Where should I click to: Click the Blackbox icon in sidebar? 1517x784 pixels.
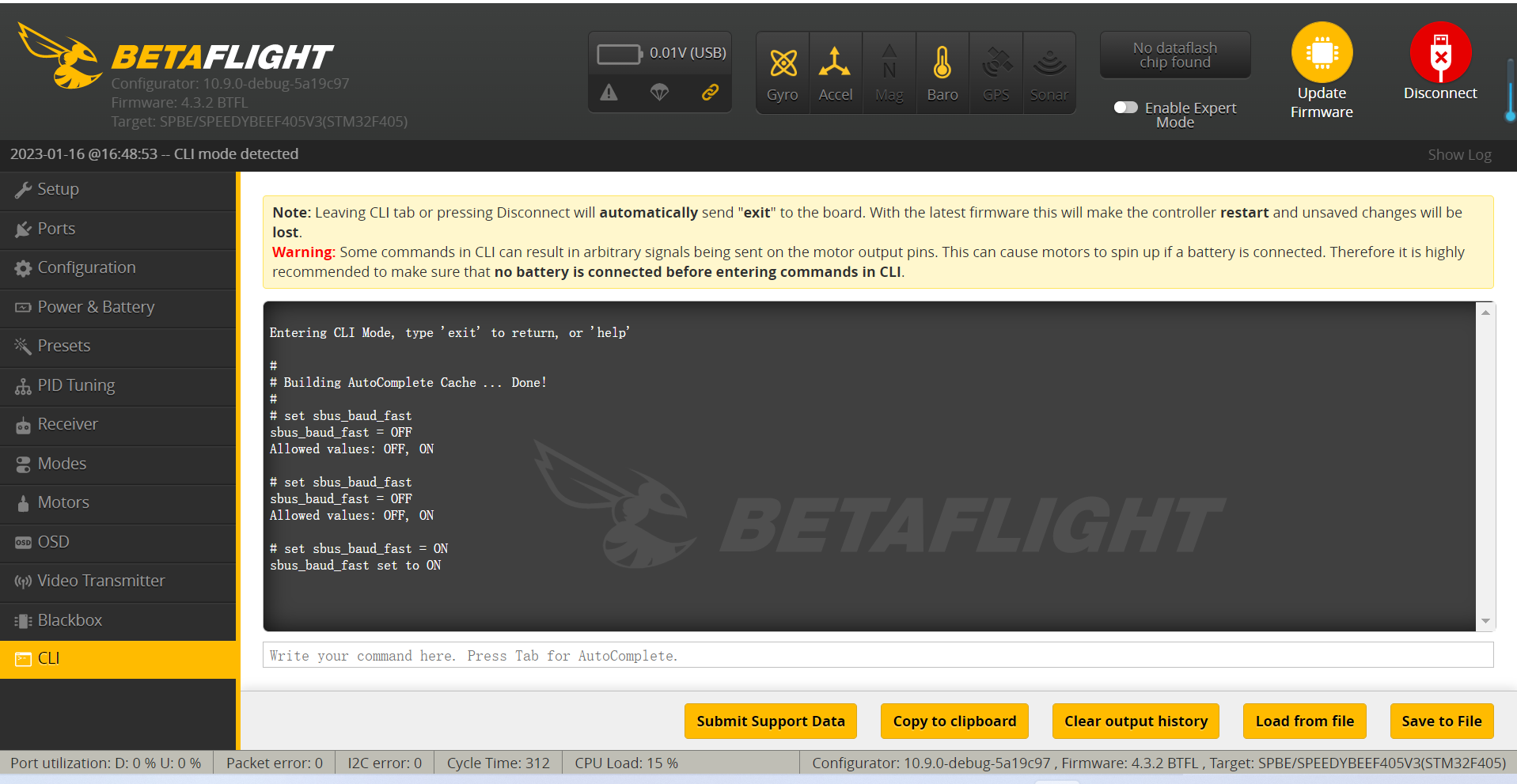point(23,621)
